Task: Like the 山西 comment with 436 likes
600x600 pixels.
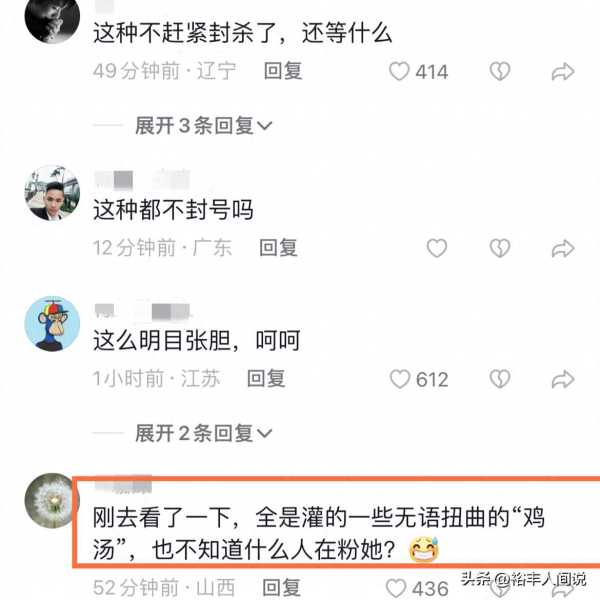Action: tap(396, 588)
